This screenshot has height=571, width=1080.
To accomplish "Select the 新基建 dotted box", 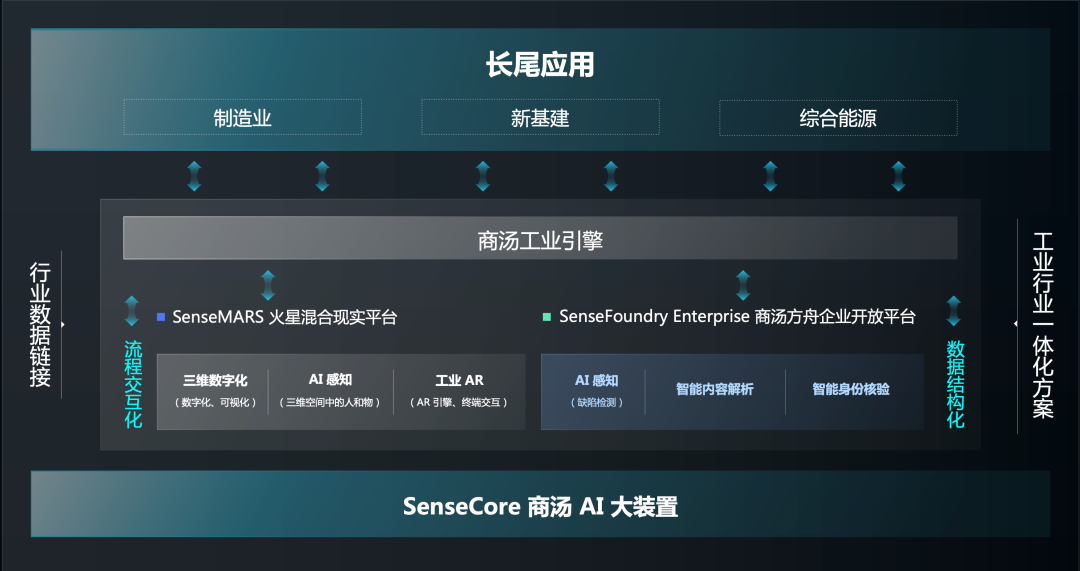I will pos(540,117).
